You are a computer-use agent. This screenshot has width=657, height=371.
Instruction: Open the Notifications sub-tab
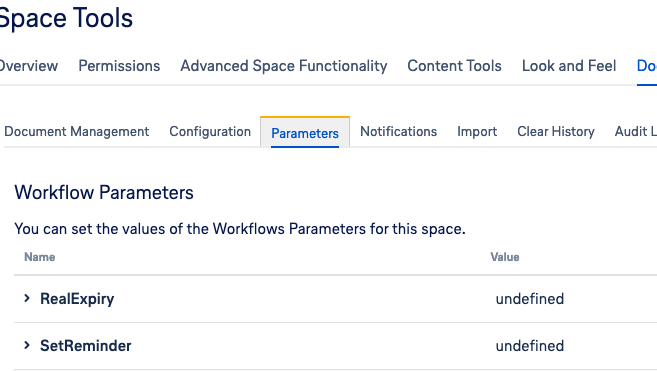coord(398,132)
